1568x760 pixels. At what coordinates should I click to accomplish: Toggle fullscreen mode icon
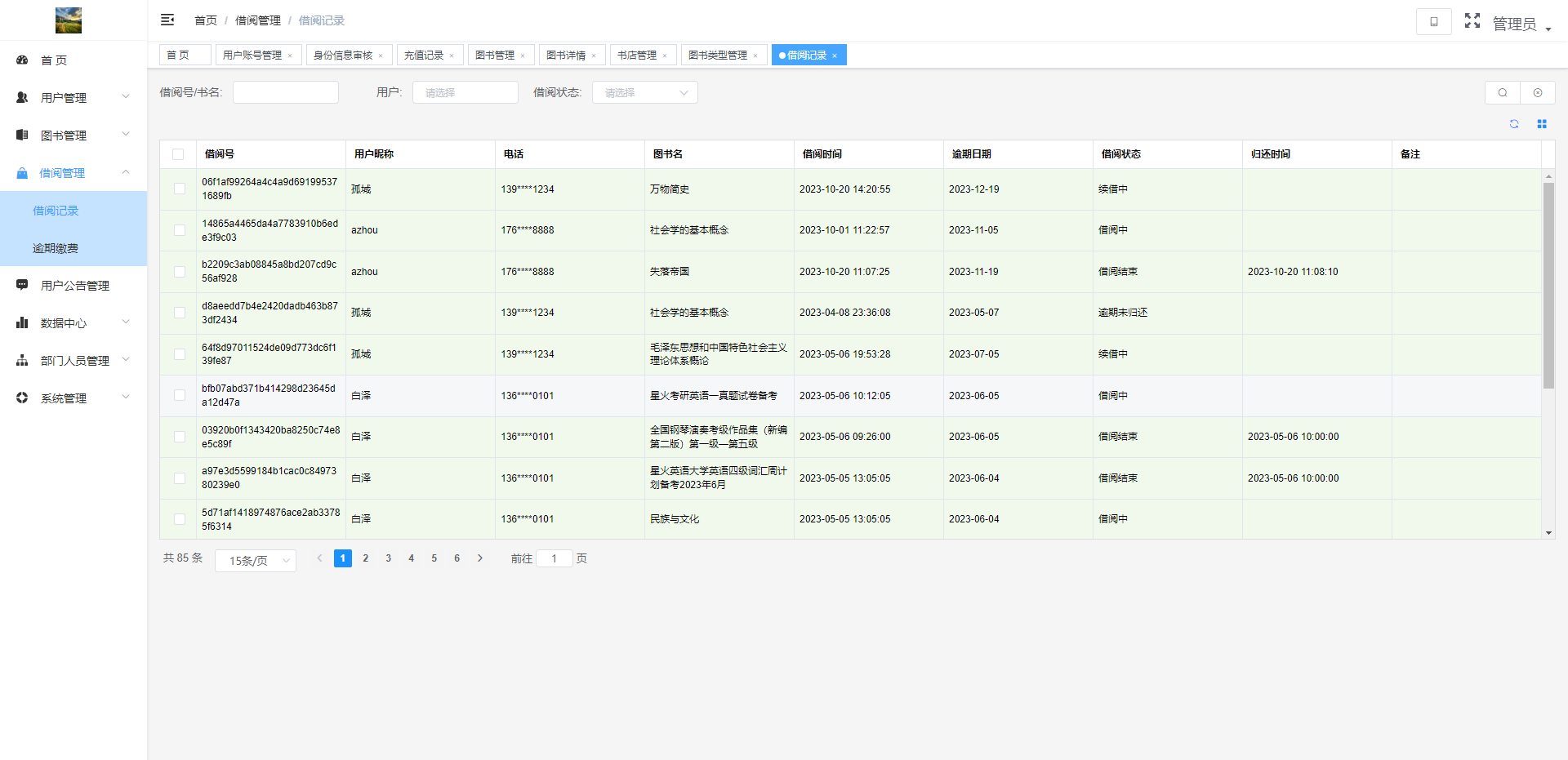tap(1472, 21)
